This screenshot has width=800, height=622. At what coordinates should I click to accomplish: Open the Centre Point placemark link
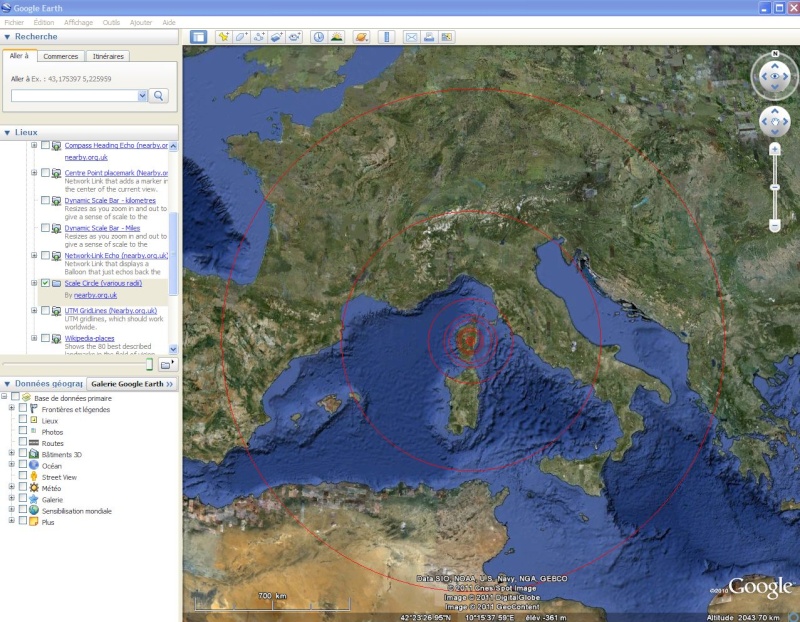pos(116,173)
